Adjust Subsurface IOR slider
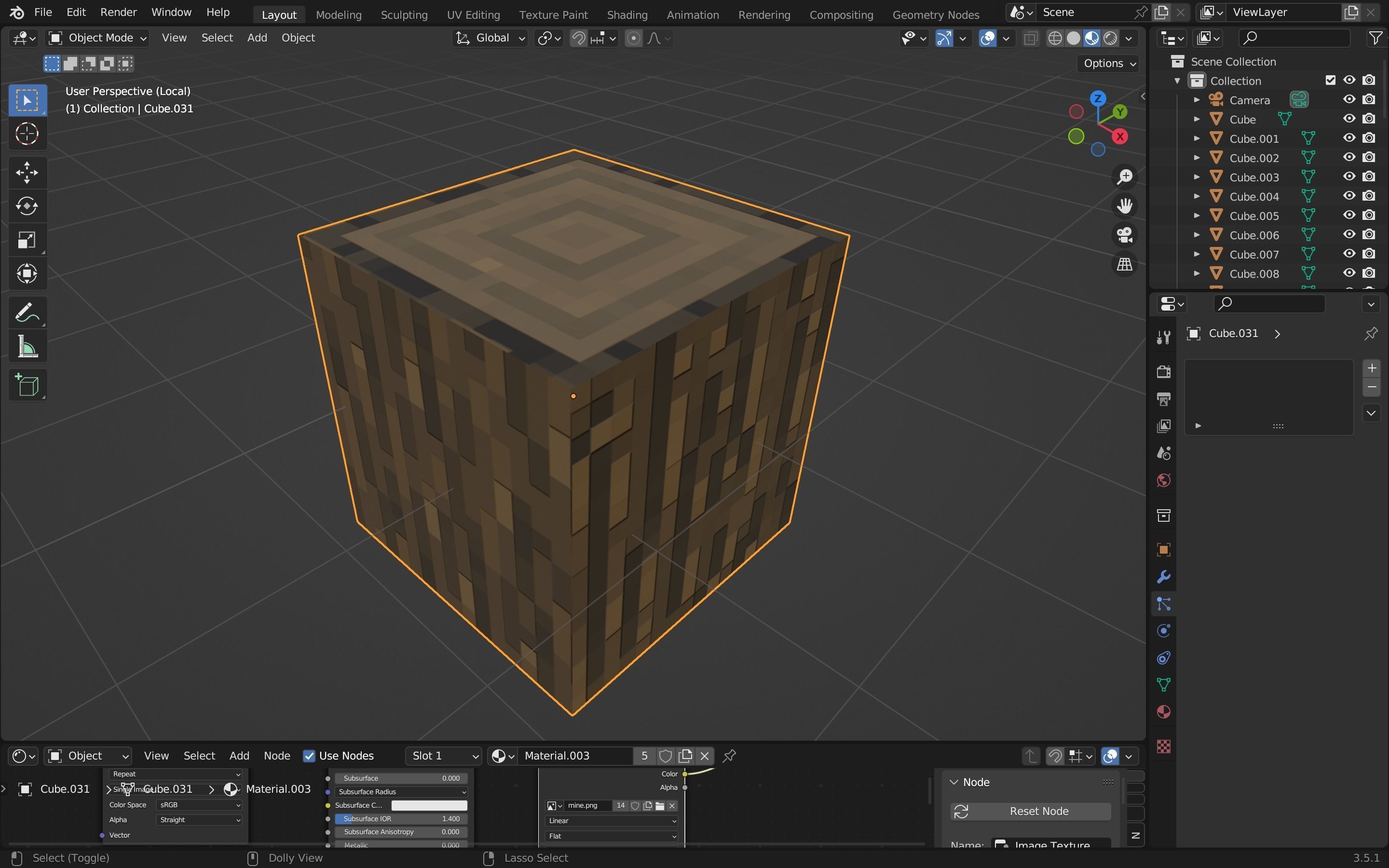Viewport: 1389px width, 868px height. 401,819
